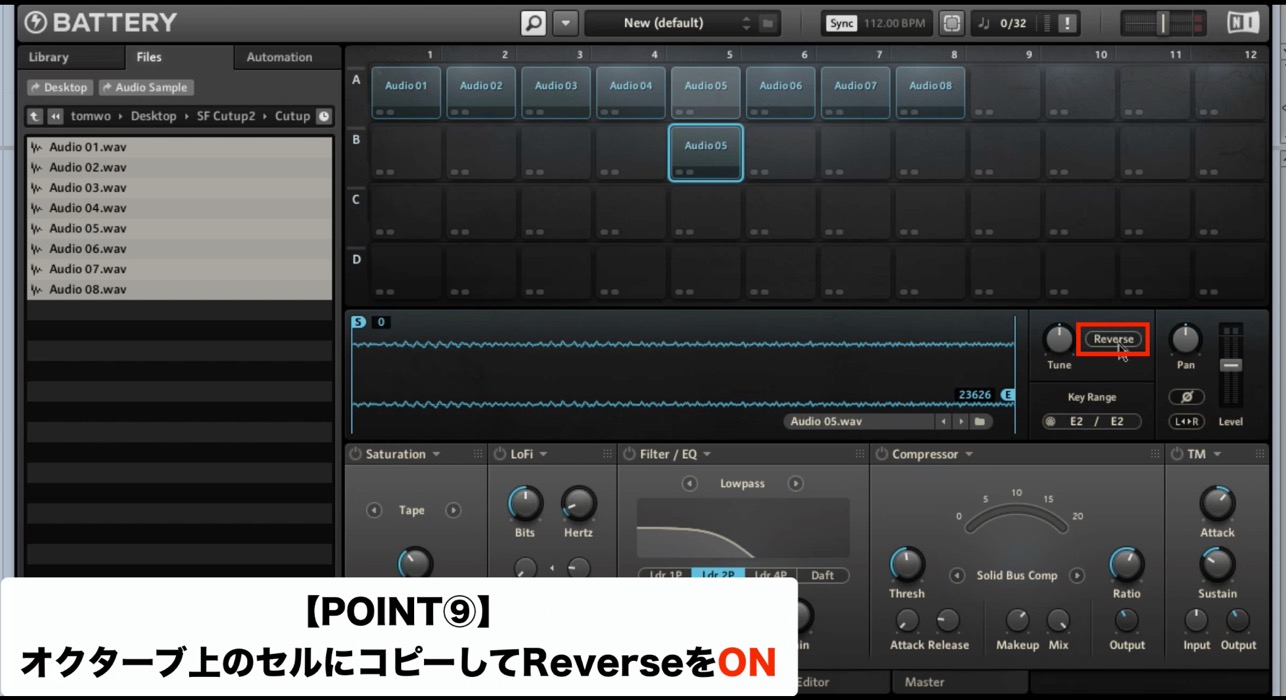
Task: Select the Audio 08 cell in row A
Action: pyautogui.click(x=930, y=93)
